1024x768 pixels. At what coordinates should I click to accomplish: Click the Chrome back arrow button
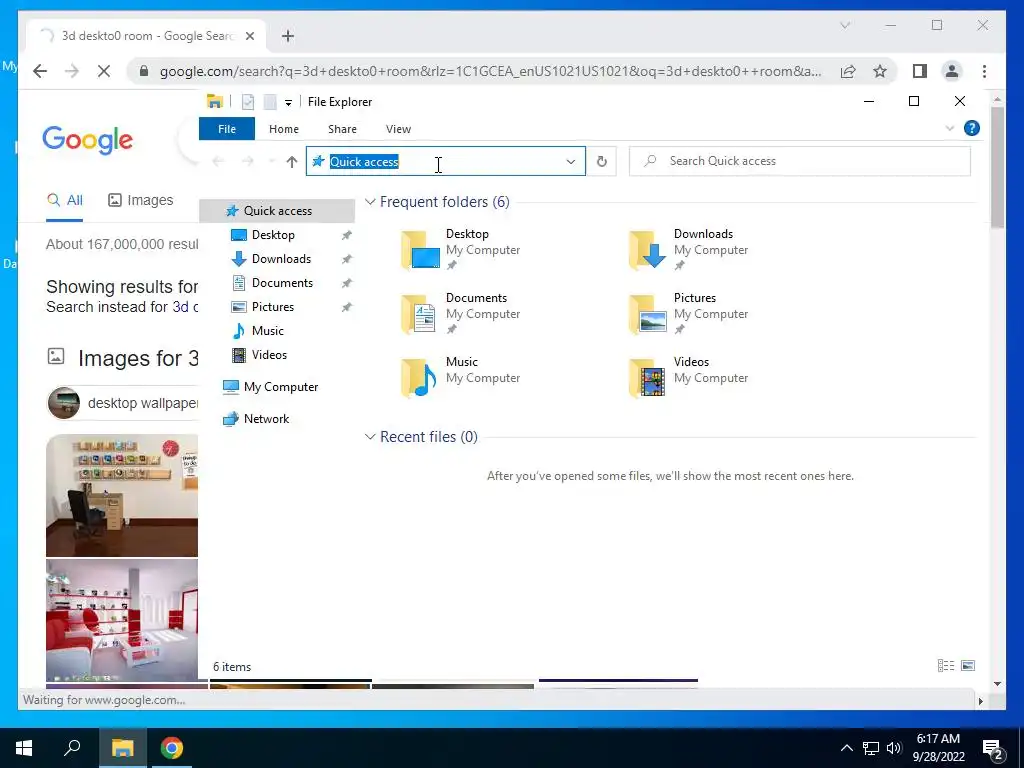point(40,71)
